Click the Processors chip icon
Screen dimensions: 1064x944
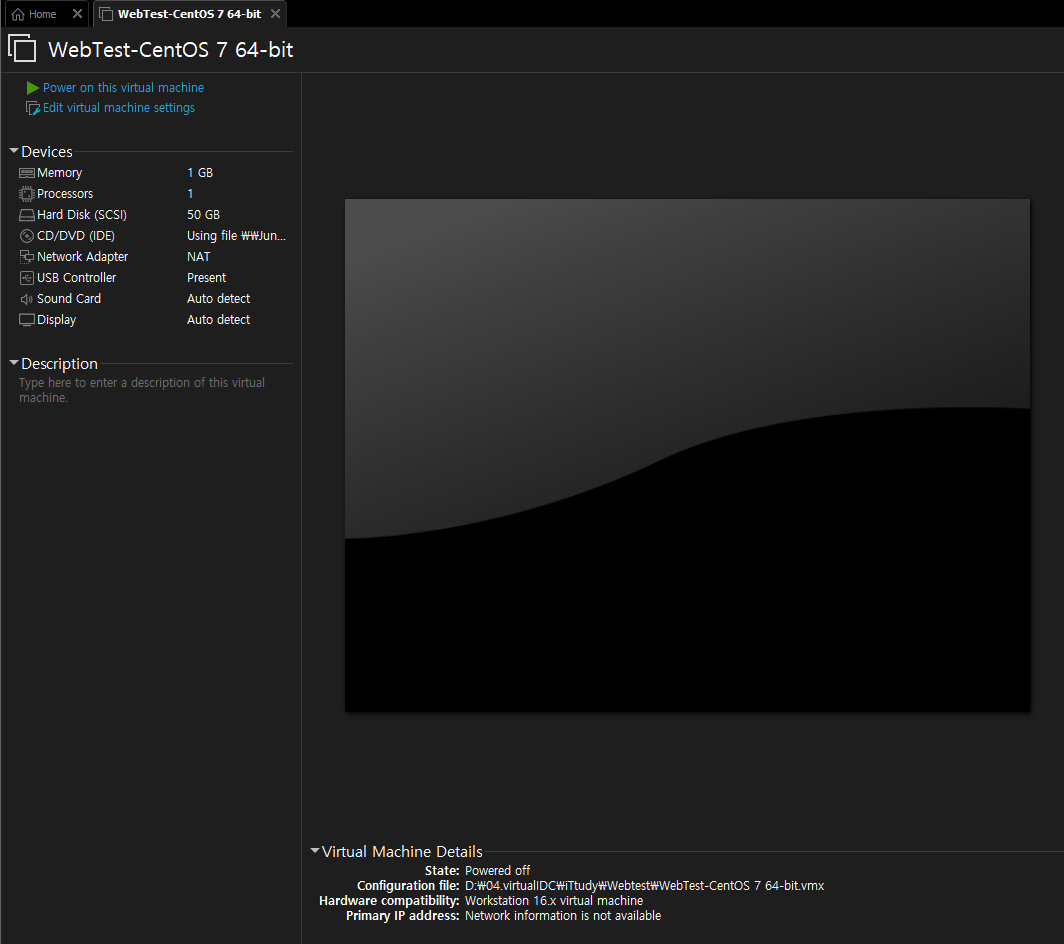26,194
